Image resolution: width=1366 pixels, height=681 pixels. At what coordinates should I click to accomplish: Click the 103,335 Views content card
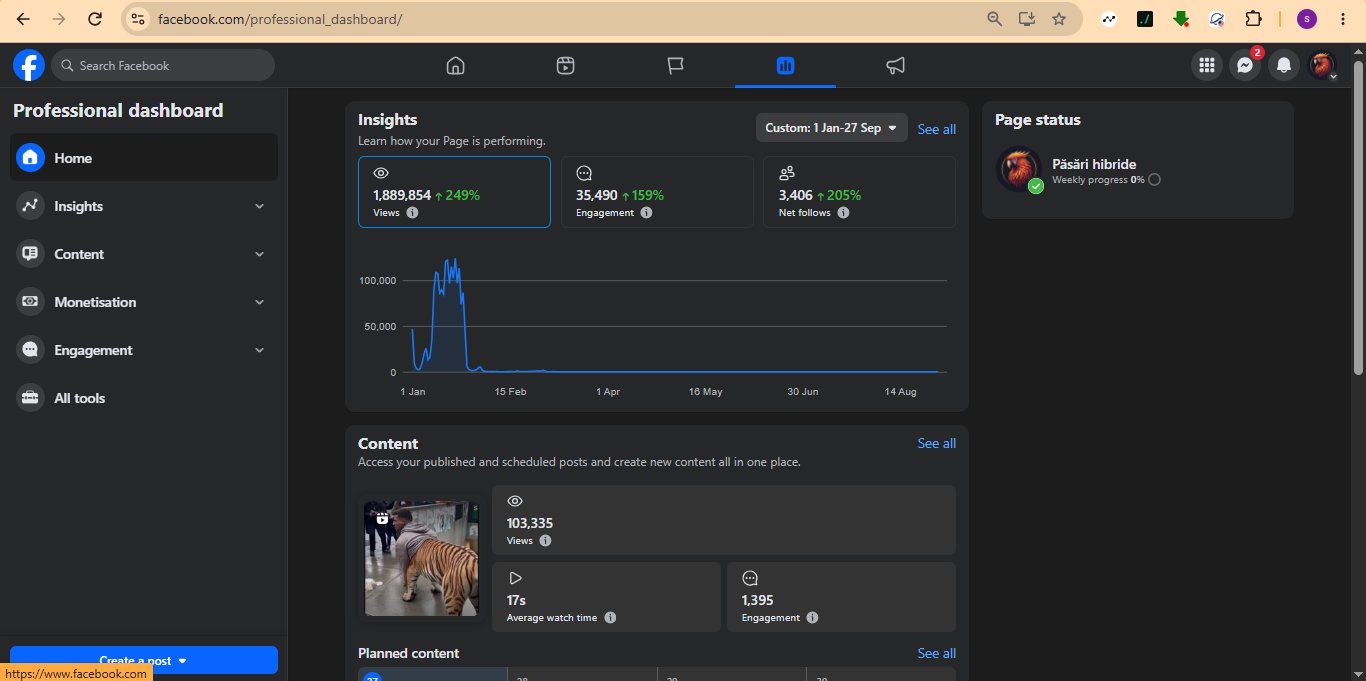pos(723,520)
